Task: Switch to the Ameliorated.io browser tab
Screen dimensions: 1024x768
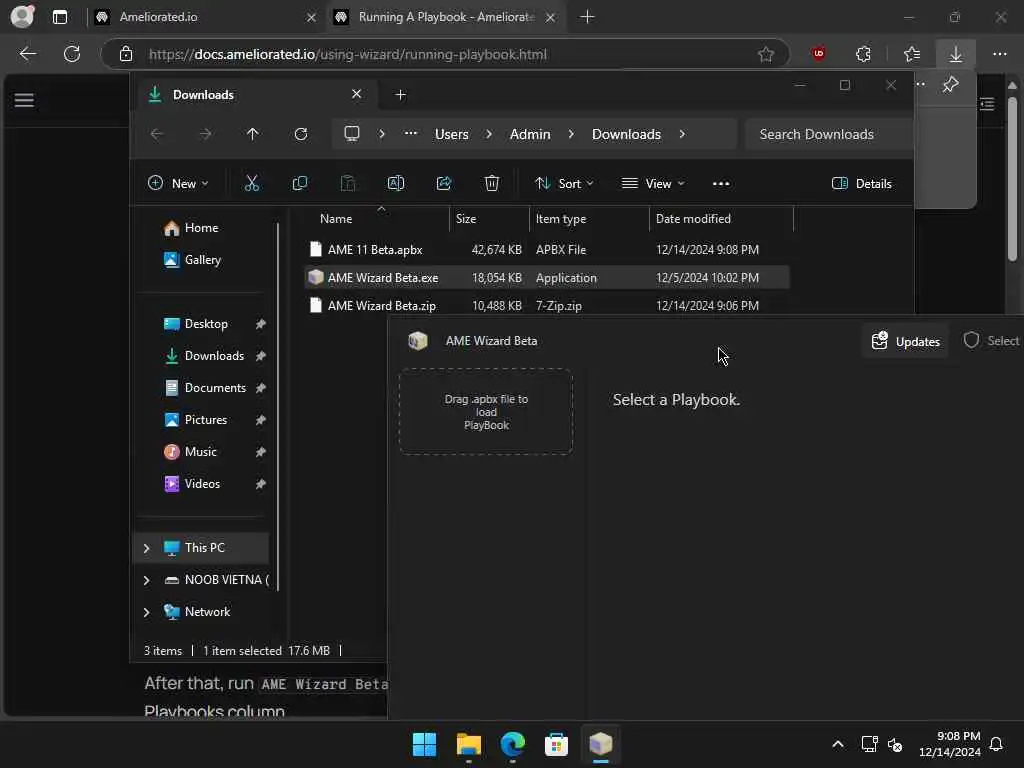Action: 206,17
